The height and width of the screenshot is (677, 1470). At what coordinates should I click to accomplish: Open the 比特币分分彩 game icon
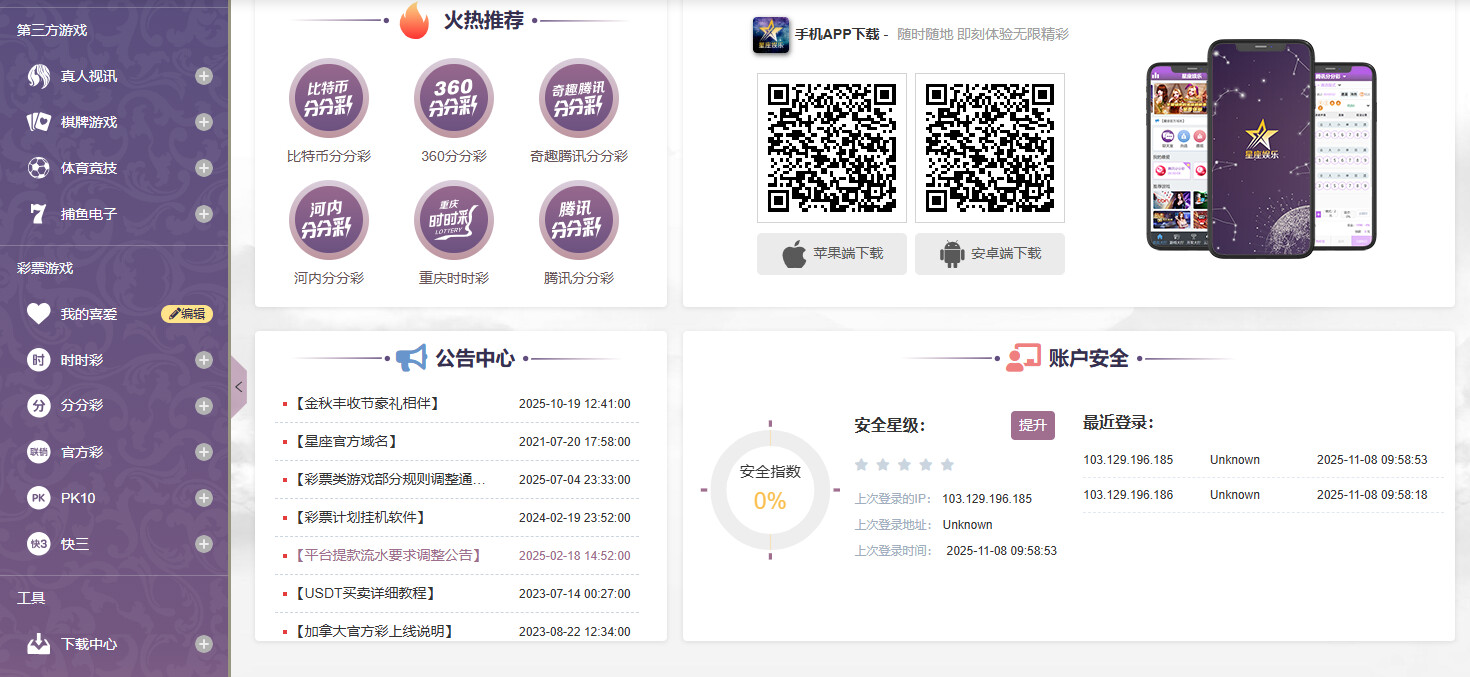coord(329,98)
